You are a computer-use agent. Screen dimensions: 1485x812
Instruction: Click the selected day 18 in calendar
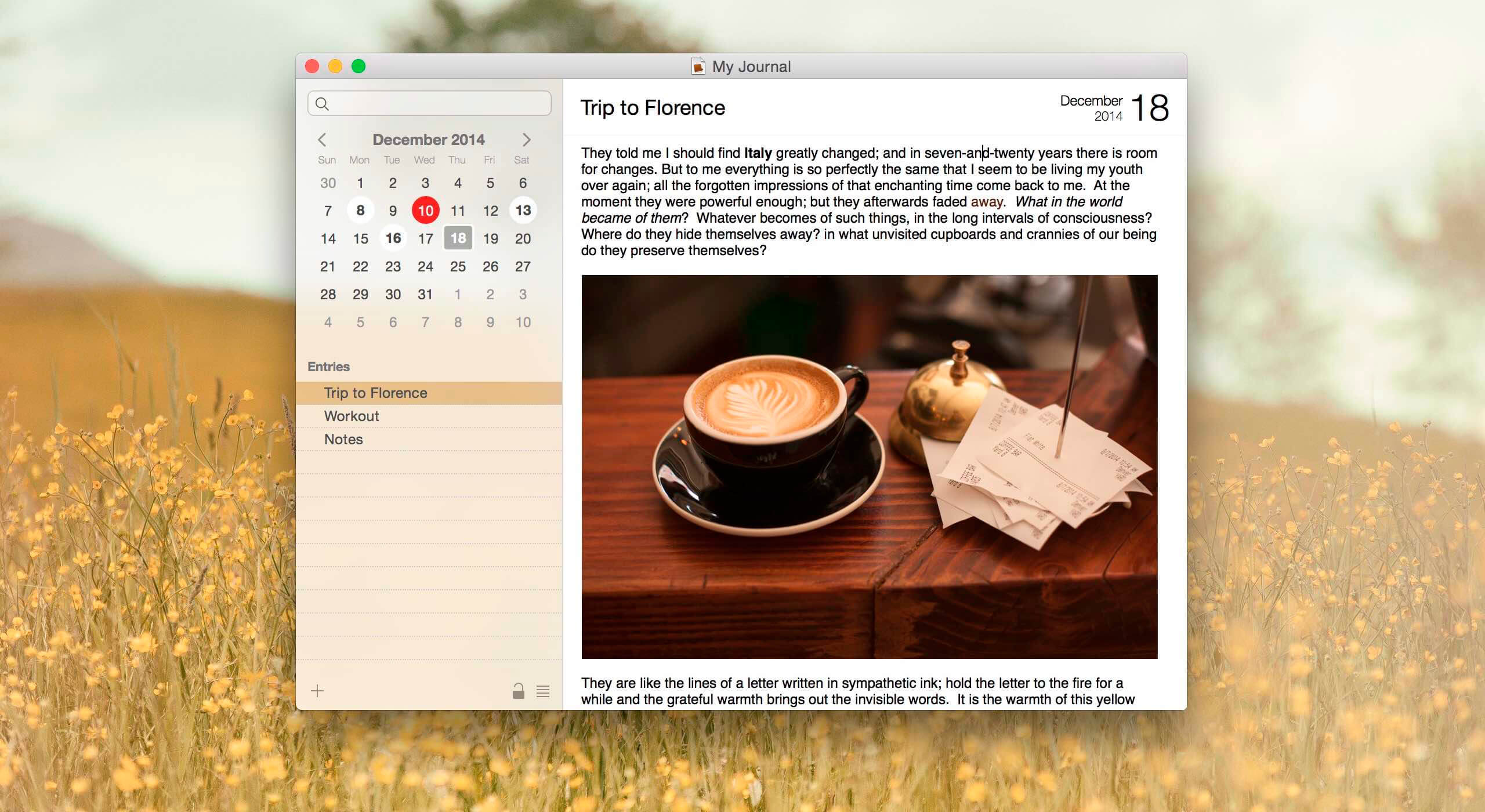click(x=458, y=238)
